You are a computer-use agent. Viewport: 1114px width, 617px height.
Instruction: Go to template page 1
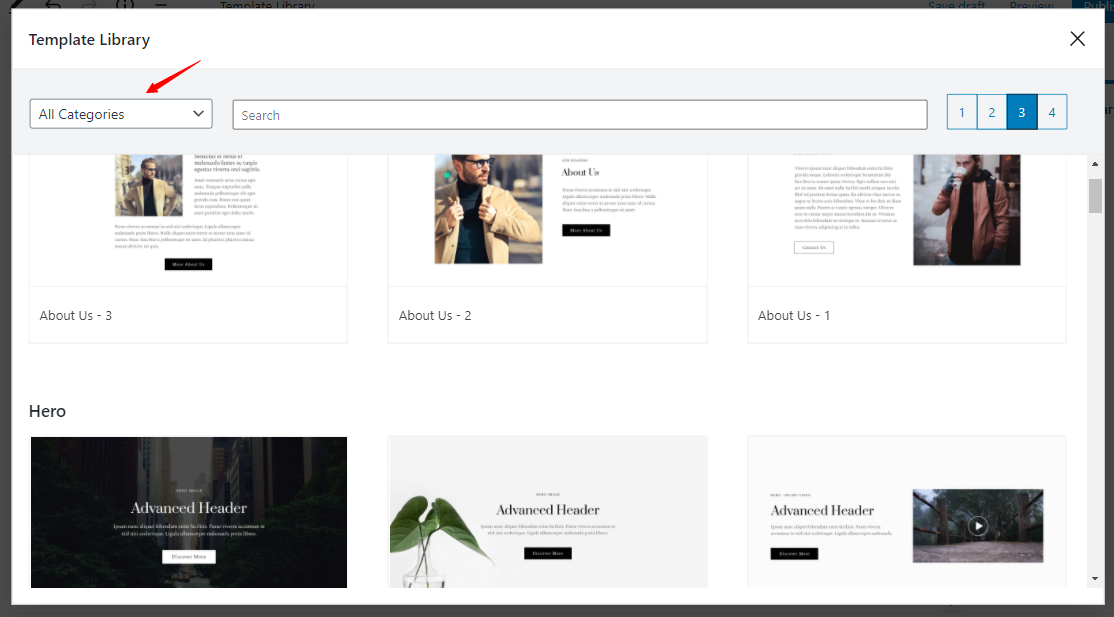[962, 112]
